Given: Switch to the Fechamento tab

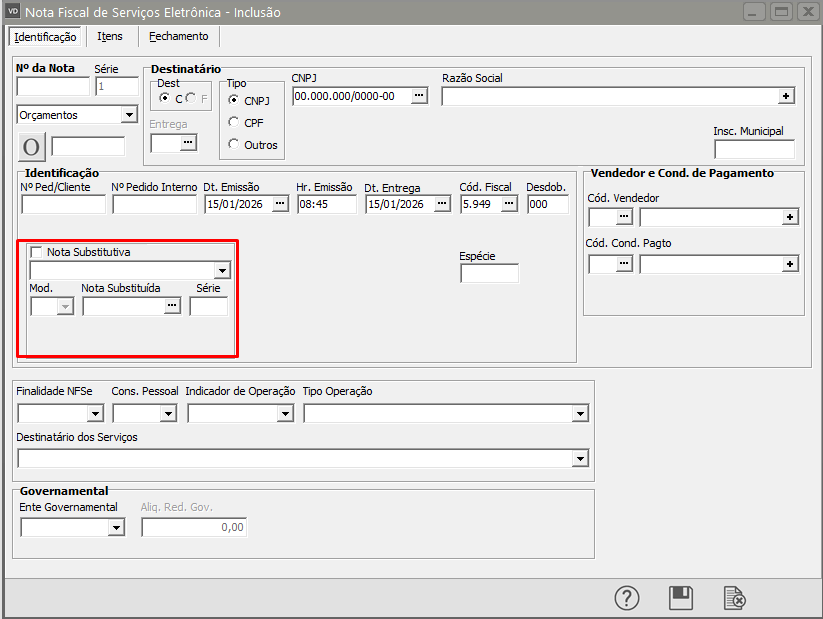Looking at the screenshot, I should coord(179,36).
